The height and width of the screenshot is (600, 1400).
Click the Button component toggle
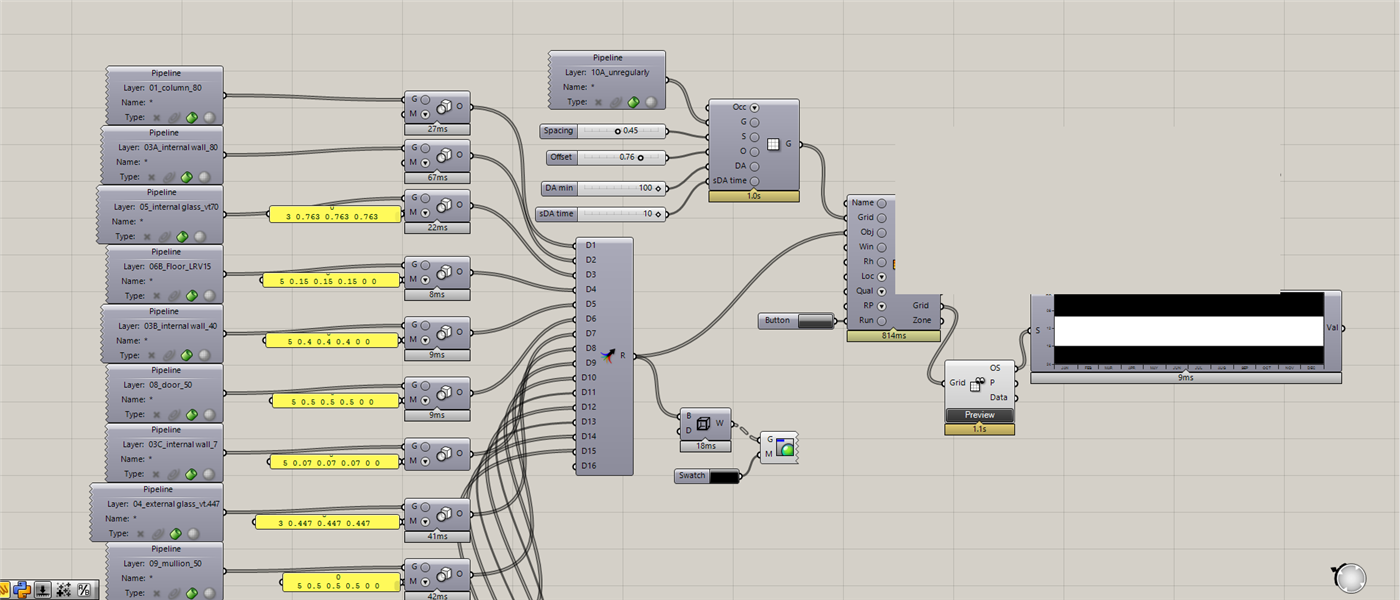[814, 321]
